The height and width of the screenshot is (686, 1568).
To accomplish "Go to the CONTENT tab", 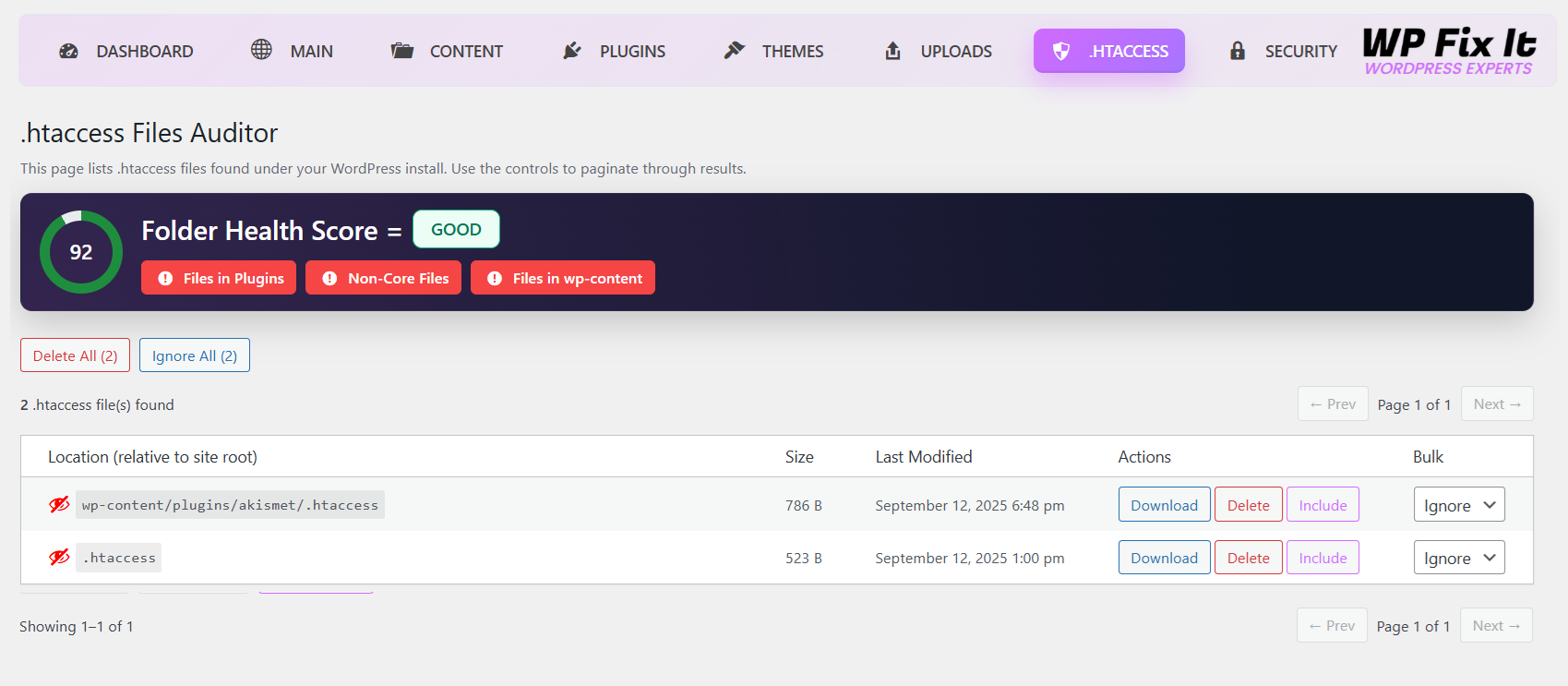I will pyautogui.click(x=447, y=51).
